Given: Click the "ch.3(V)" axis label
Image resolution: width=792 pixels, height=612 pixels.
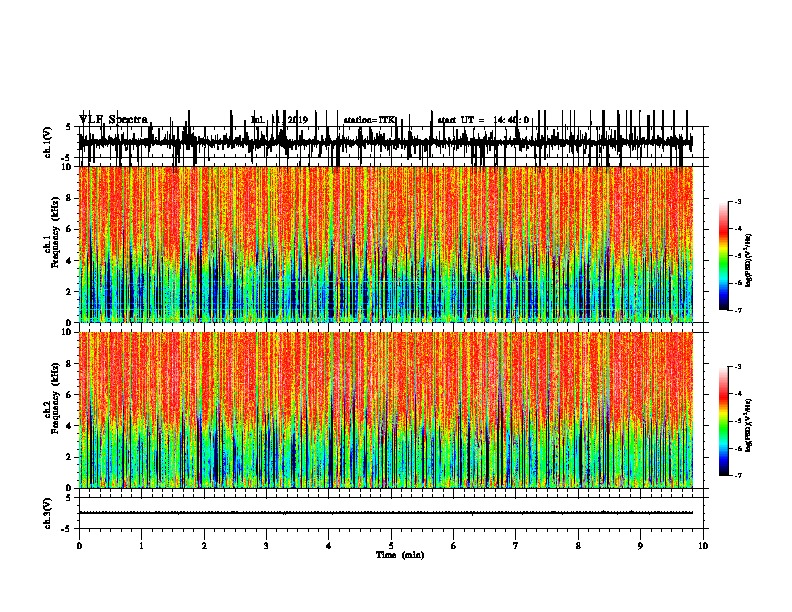Looking at the screenshot, I should pyautogui.click(x=47, y=513).
